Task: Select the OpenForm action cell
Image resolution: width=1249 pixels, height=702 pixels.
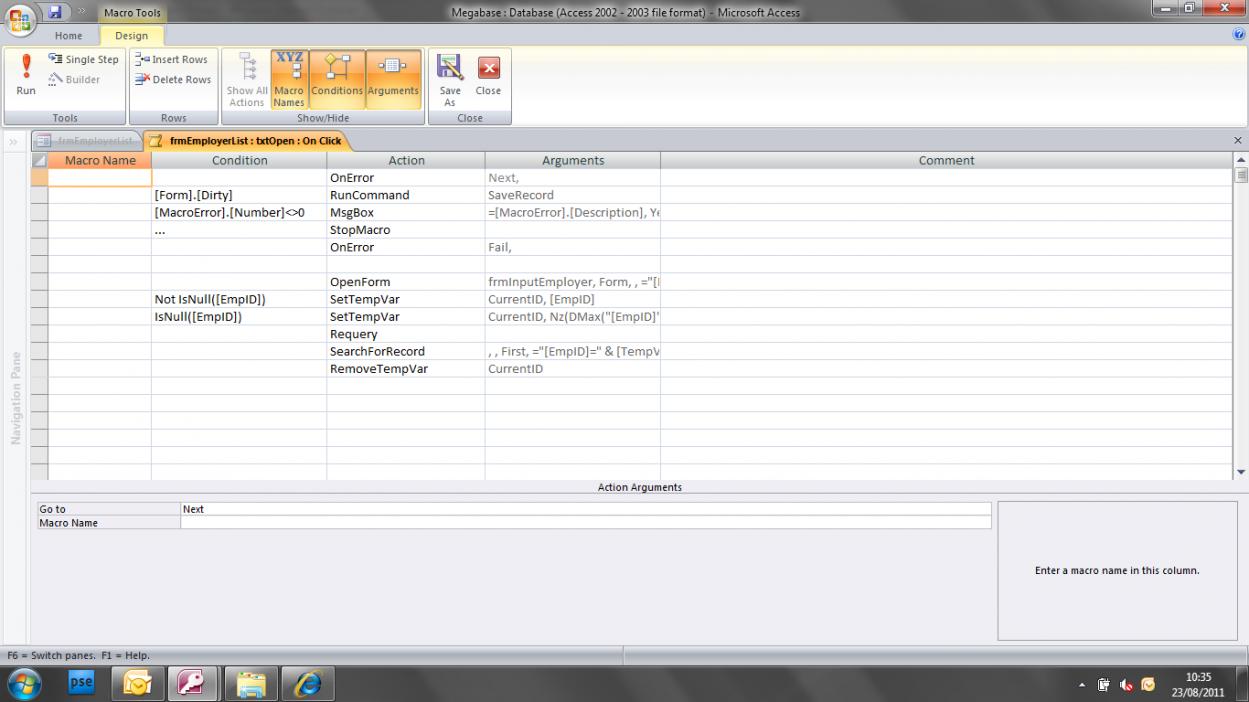Action: pos(406,282)
